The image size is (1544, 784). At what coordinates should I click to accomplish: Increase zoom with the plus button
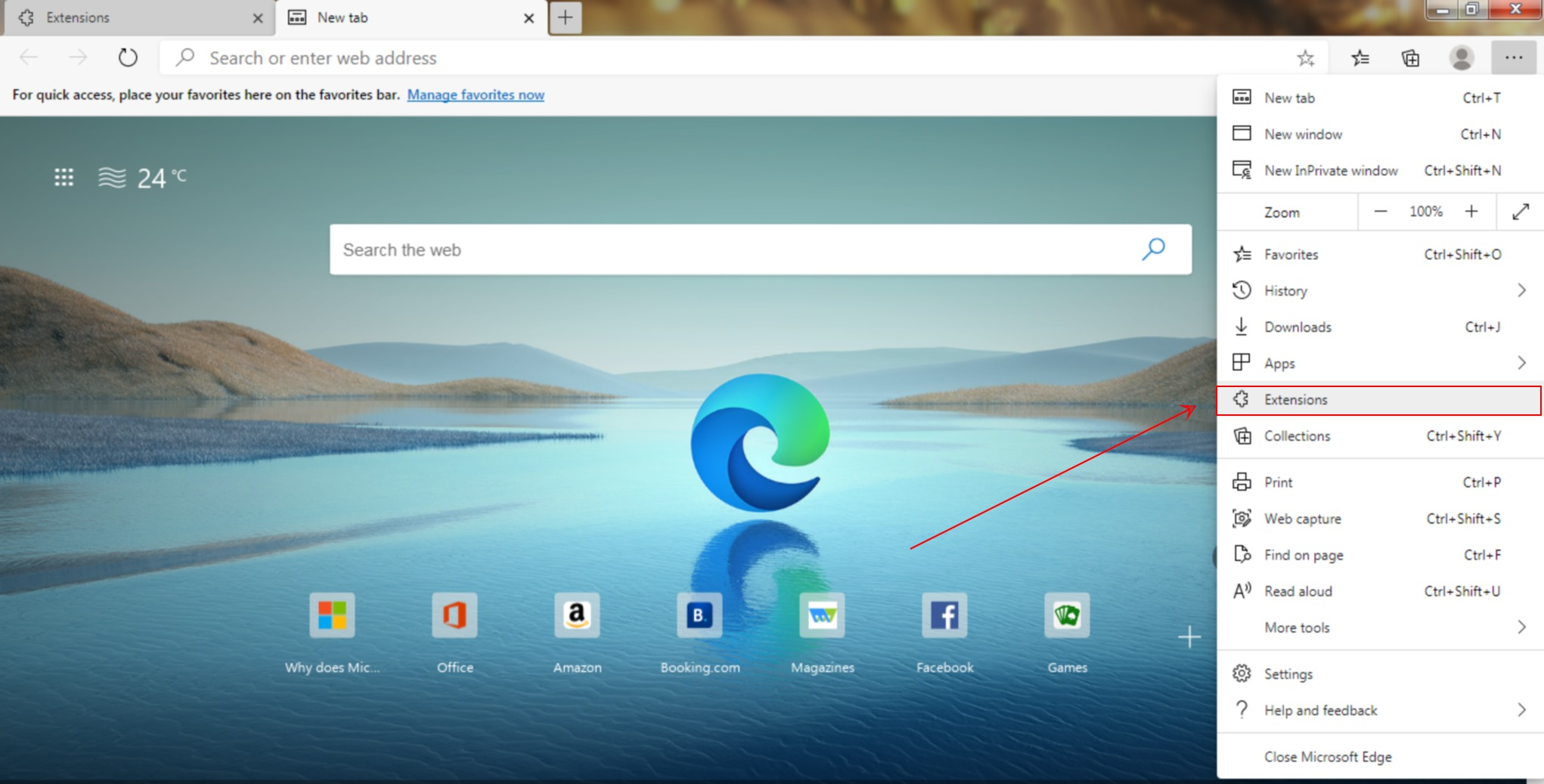click(x=1471, y=212)
